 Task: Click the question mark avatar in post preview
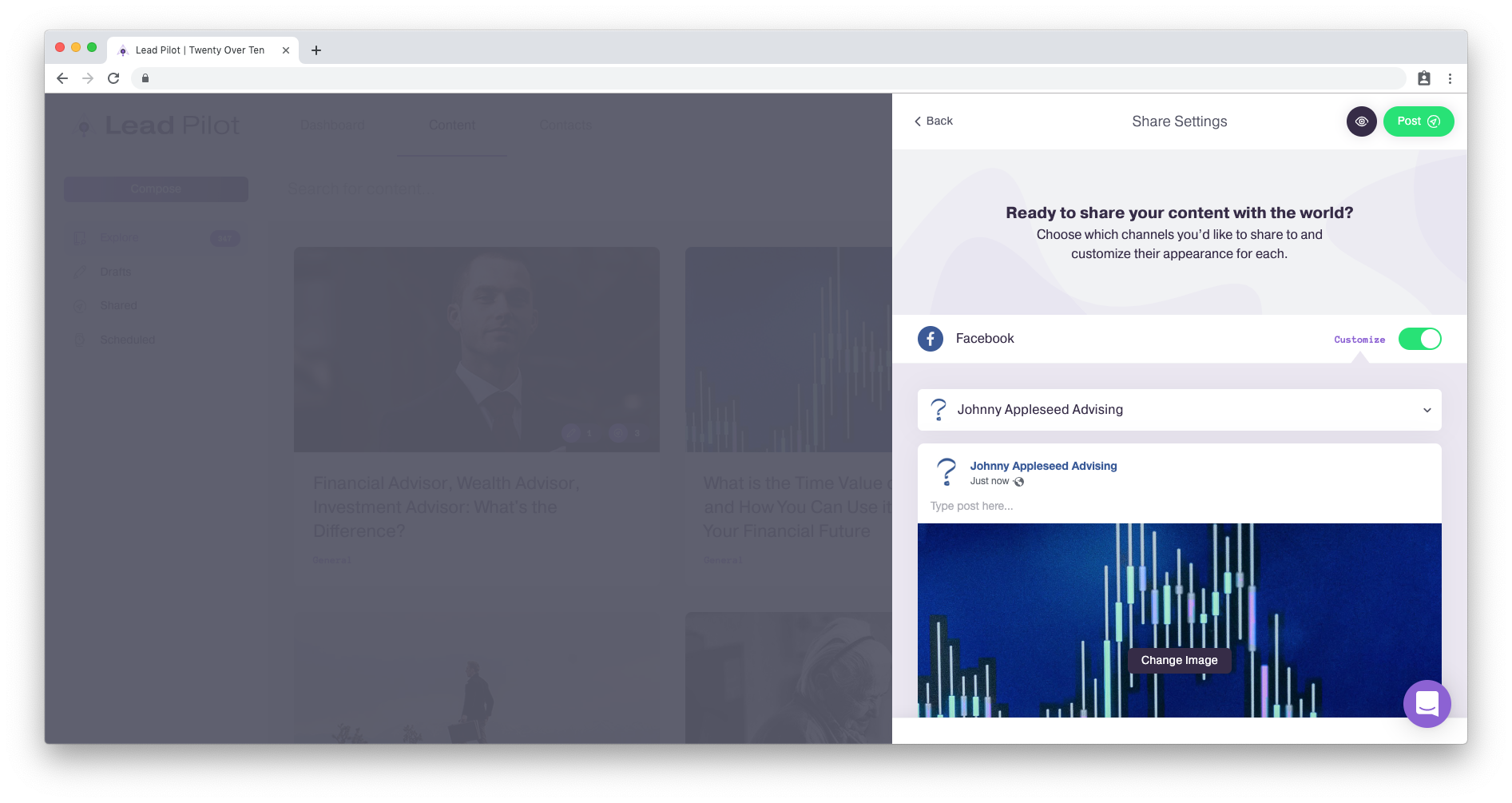click(x=946, y=472)
